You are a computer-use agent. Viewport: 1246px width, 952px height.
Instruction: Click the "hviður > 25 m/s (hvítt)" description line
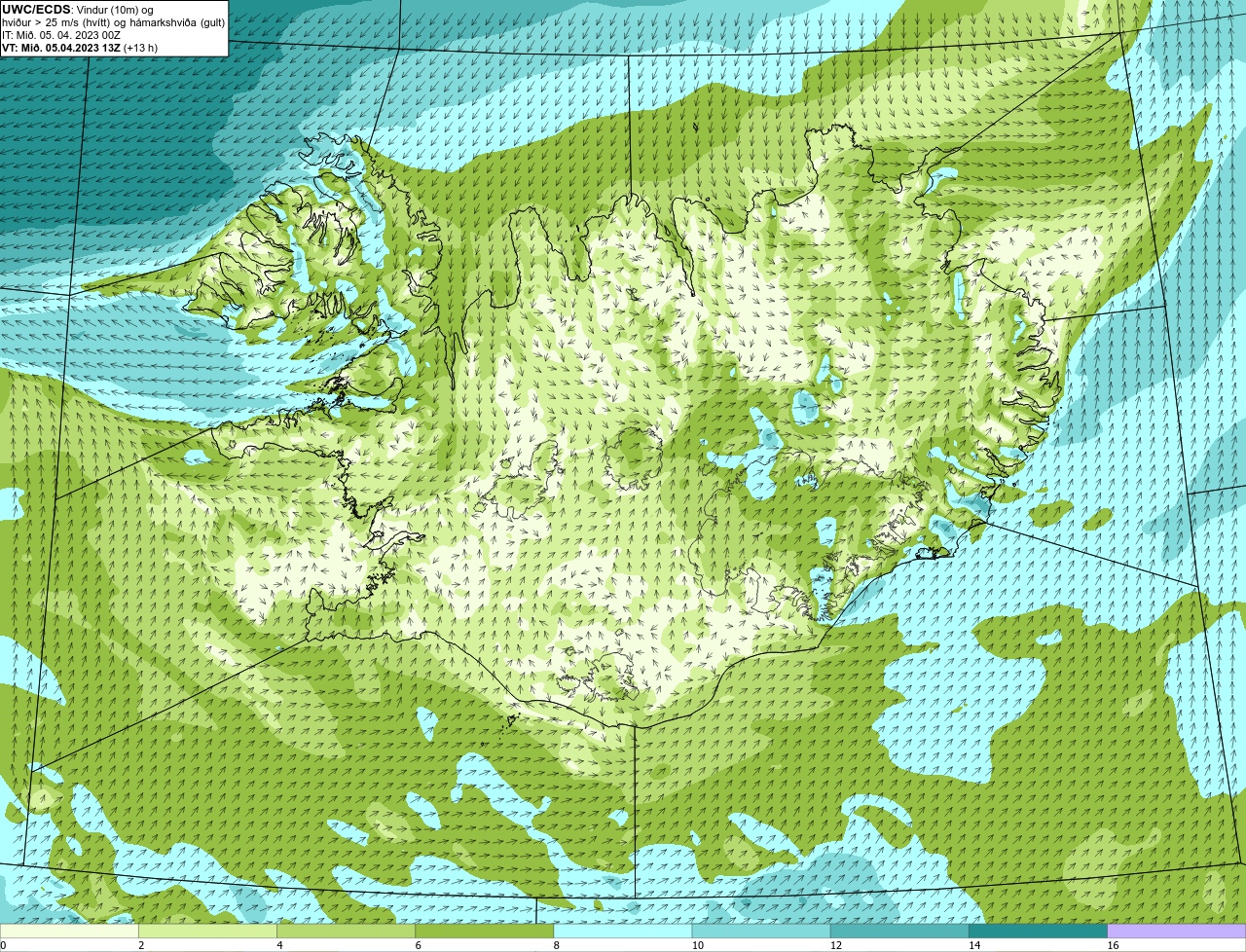[x=113, y=22]
